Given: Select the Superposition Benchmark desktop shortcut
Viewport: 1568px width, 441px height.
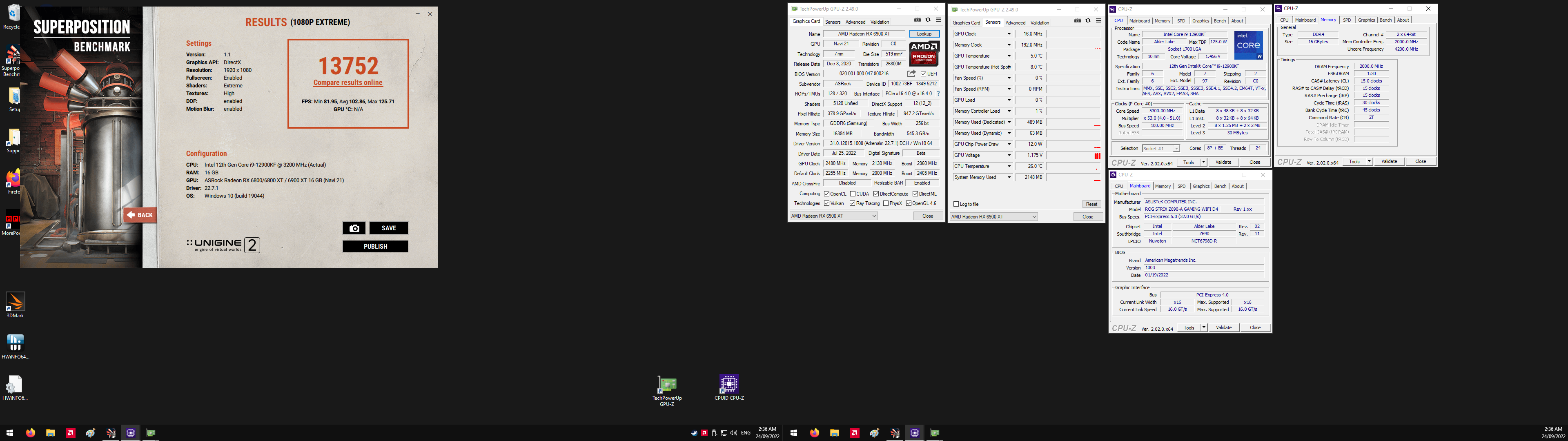Looking at the screenshot, I should (x=11, y=61).
